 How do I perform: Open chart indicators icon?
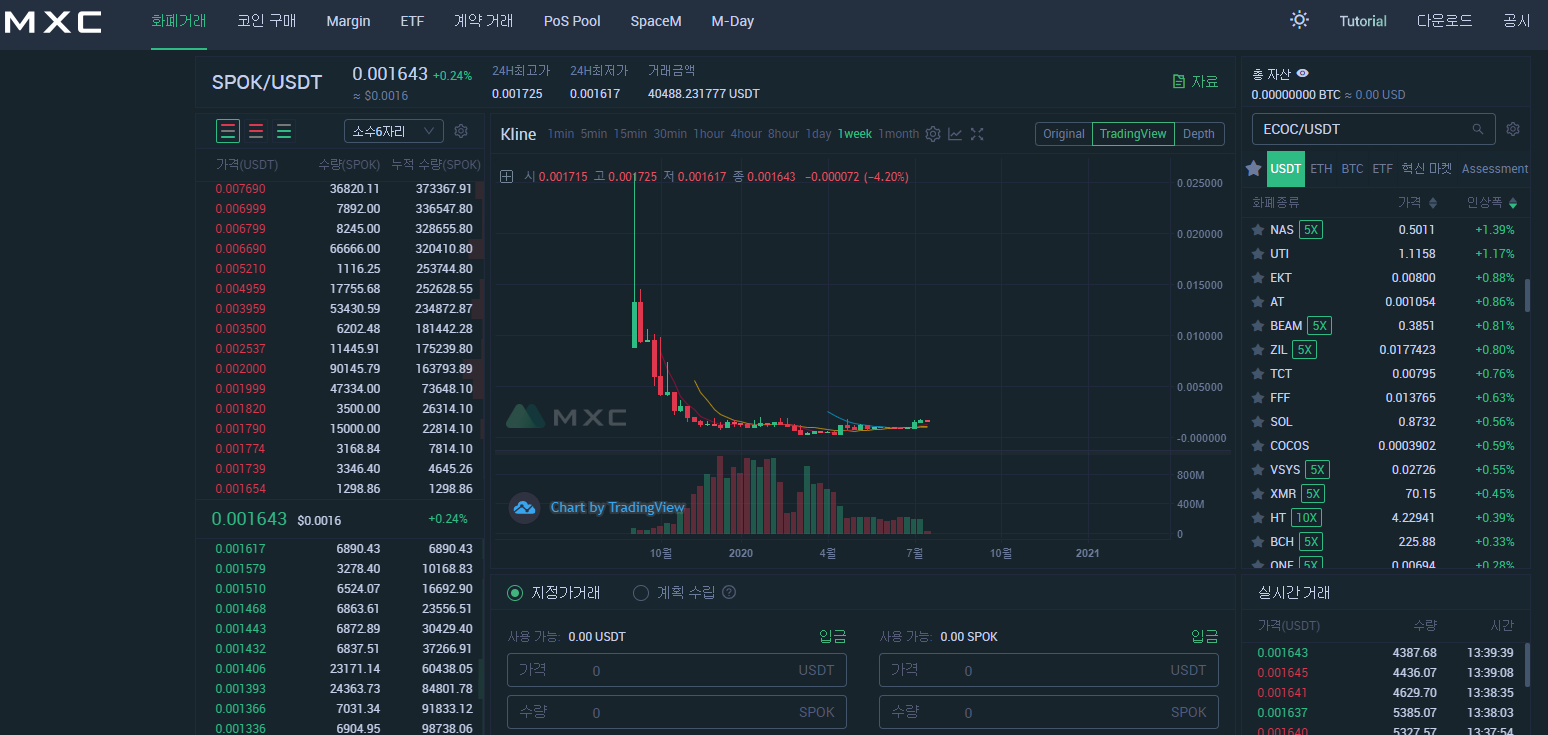tap(955, 134)
